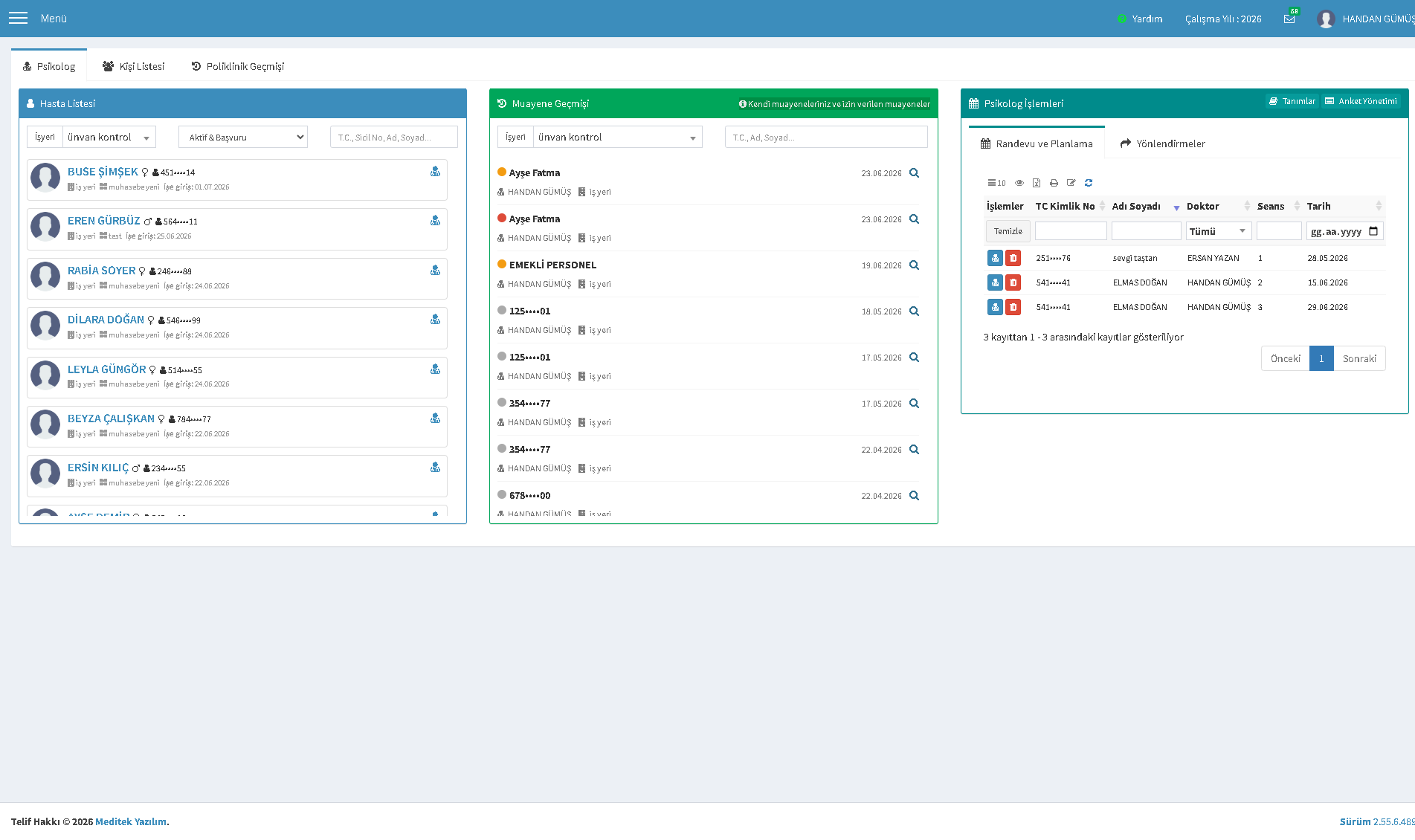Switch to Kişi Listesi tab

(x=134, y=66)
